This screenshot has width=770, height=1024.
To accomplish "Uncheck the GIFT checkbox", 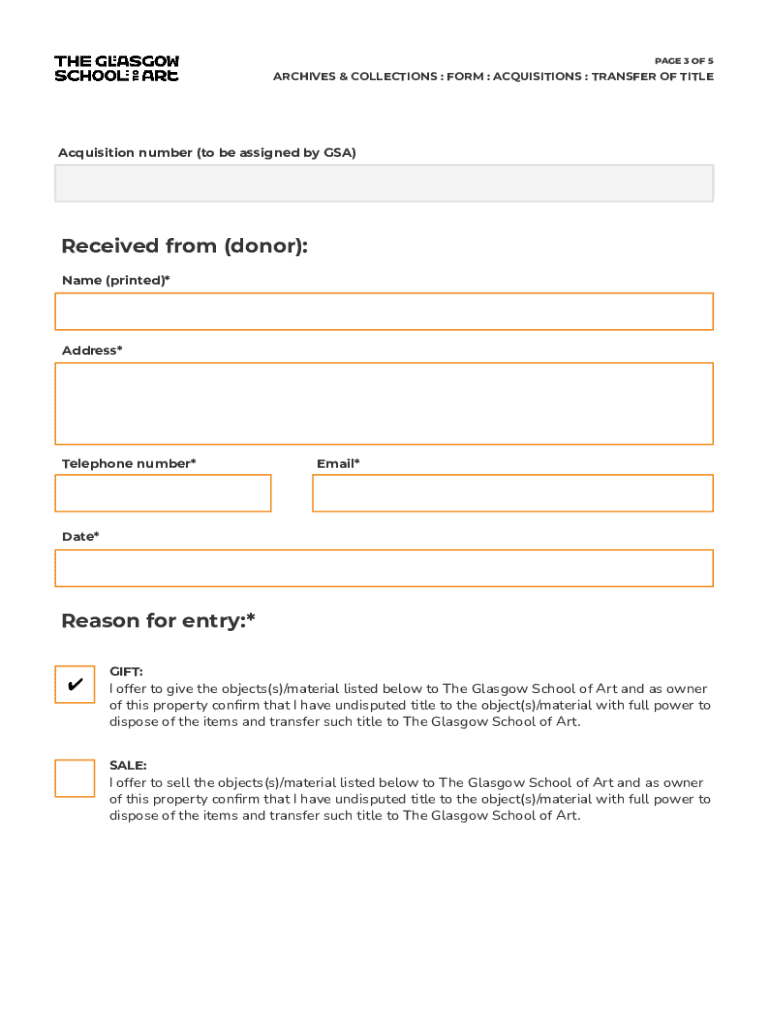I will pyautogui.click(x=75, y=685).
